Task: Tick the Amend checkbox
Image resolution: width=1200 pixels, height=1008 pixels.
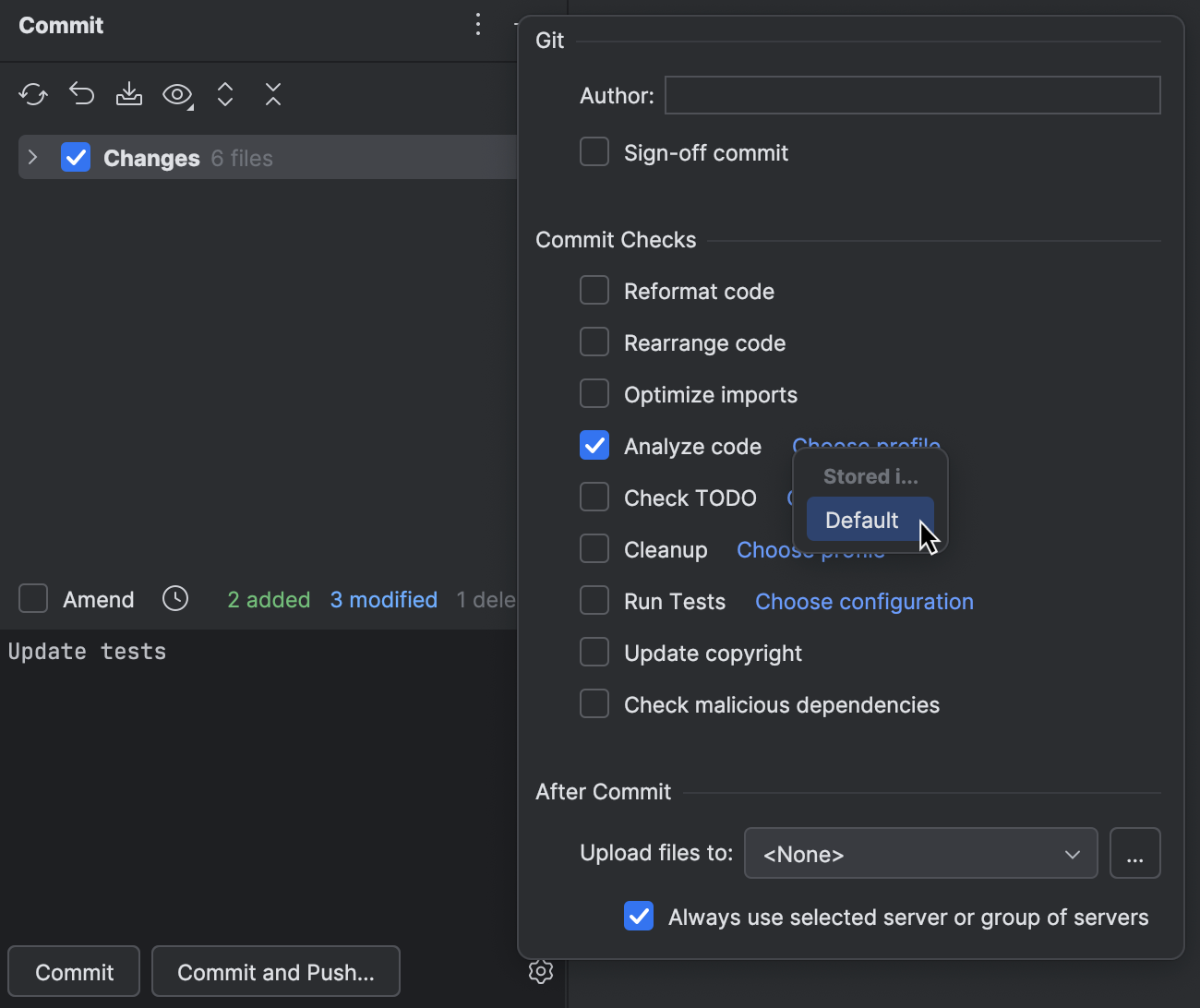Action: 34,599
